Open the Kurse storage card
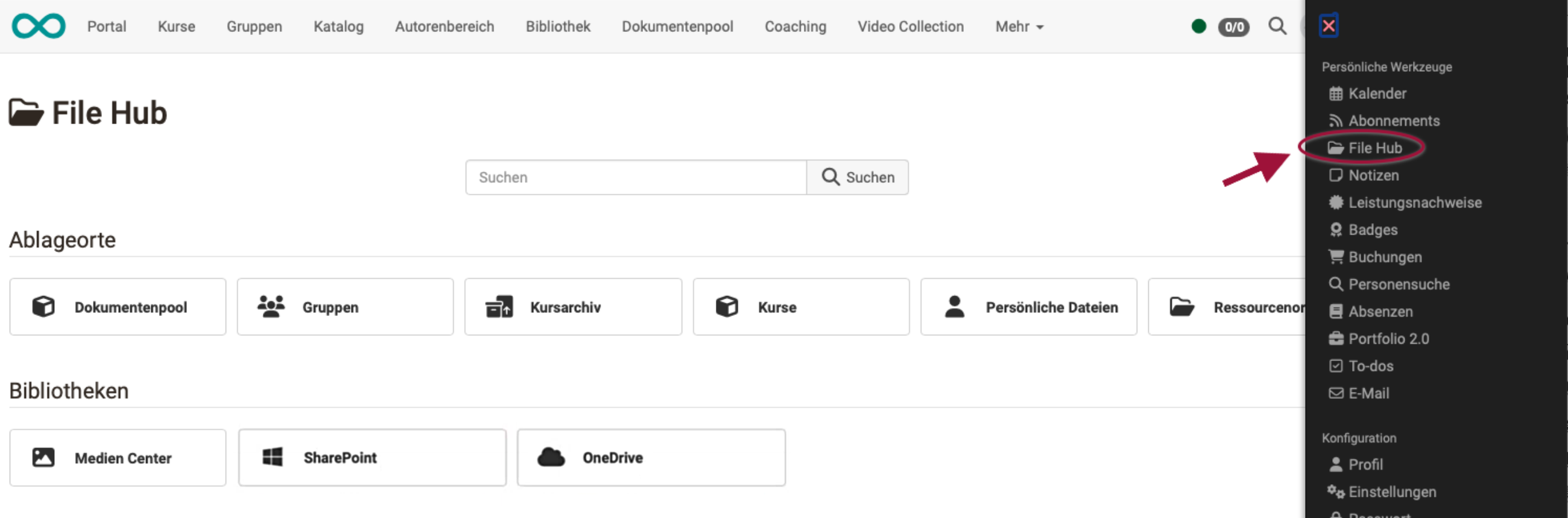Viewport: 1568px width, 518px height. pyautogui.click(x=801, y=307)
